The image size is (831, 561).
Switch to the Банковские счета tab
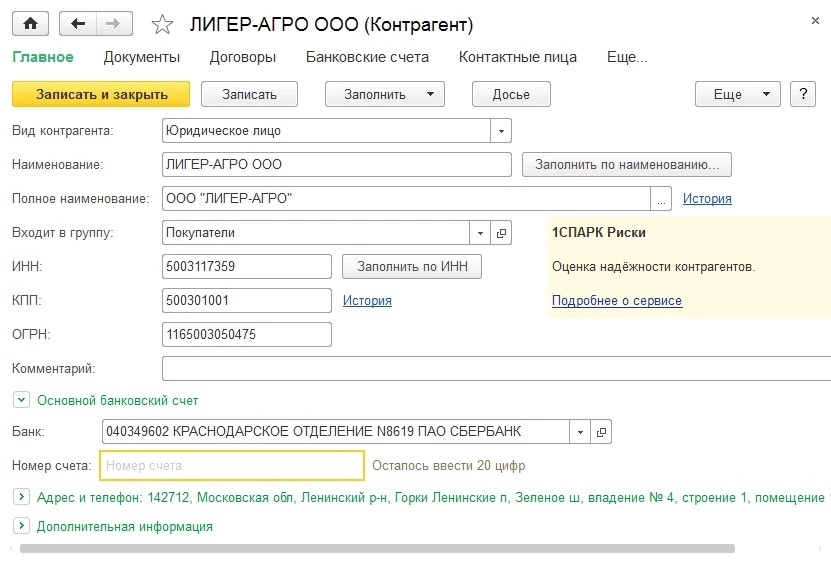pyautogui.click(x=367, y=57)
